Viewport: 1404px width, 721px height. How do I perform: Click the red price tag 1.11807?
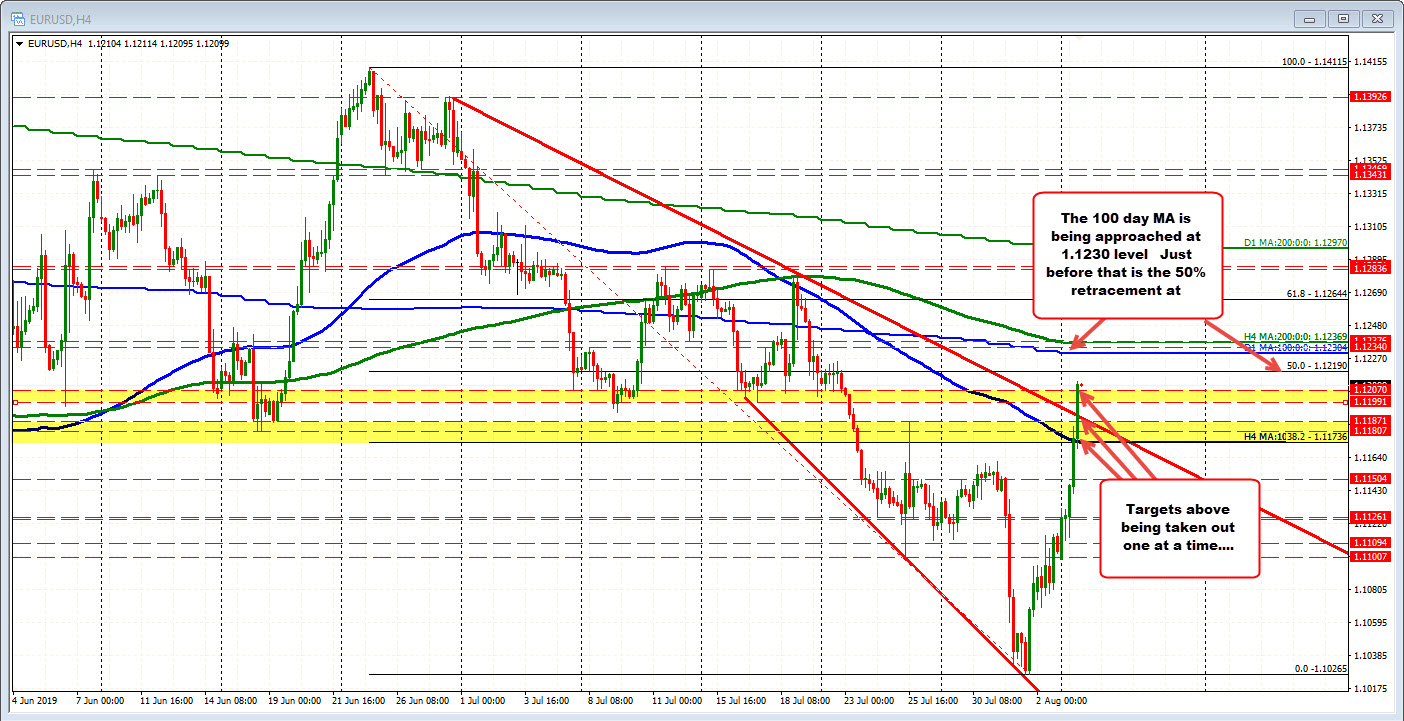tap(1369, 430)
